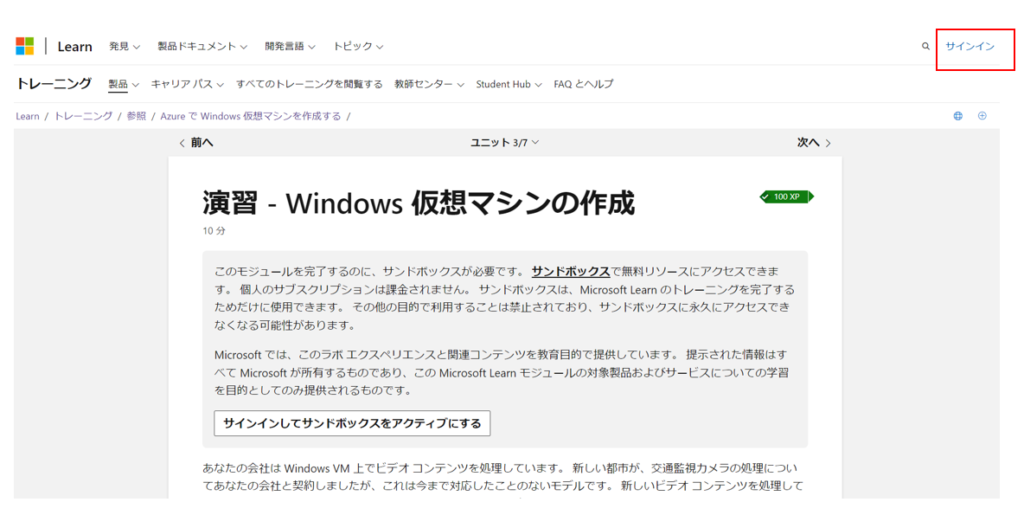Expand the 発見 menu
This screenshot has width=1024, height=515.
[124, 46]
